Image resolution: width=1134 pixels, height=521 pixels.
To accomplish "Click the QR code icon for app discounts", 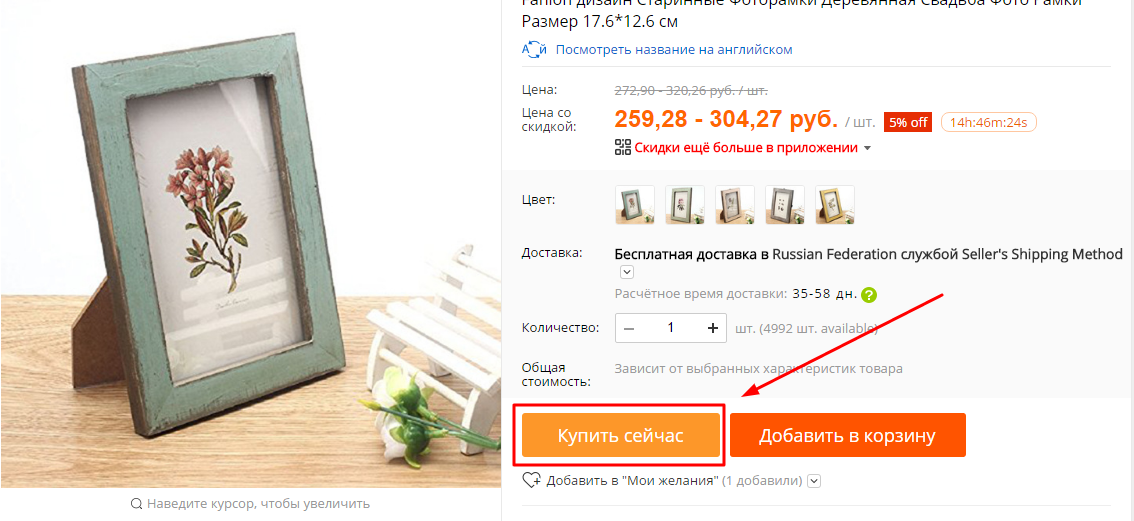I will tap(623, 148).
